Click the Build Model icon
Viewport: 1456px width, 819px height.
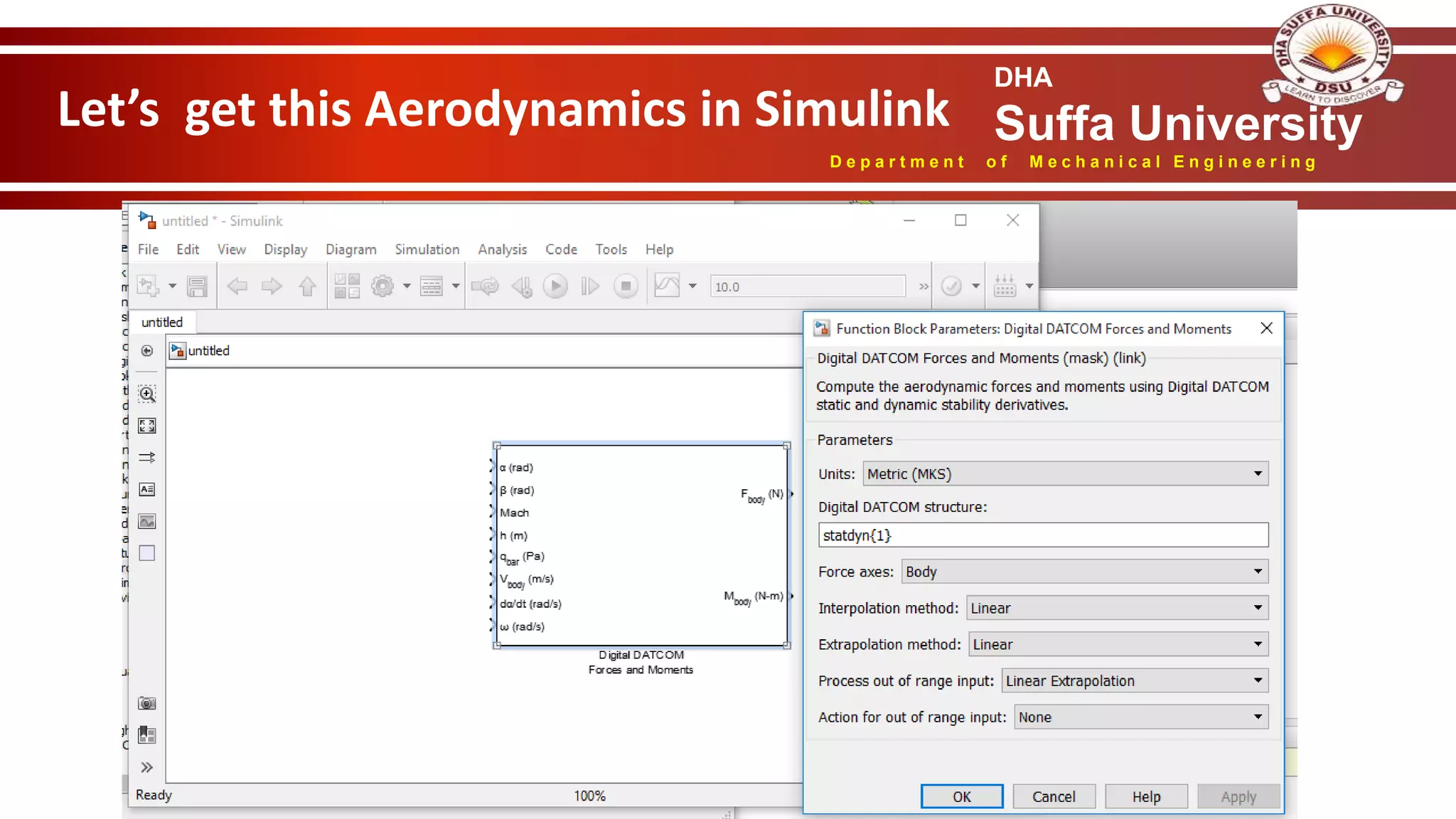1005,286
